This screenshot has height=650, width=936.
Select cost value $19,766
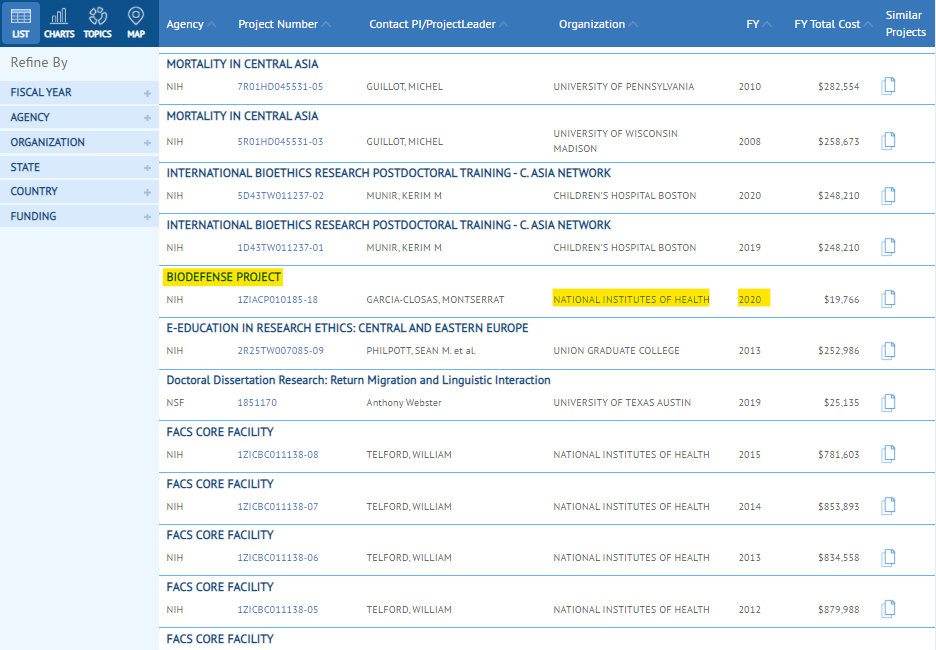(x=842, y=300)
